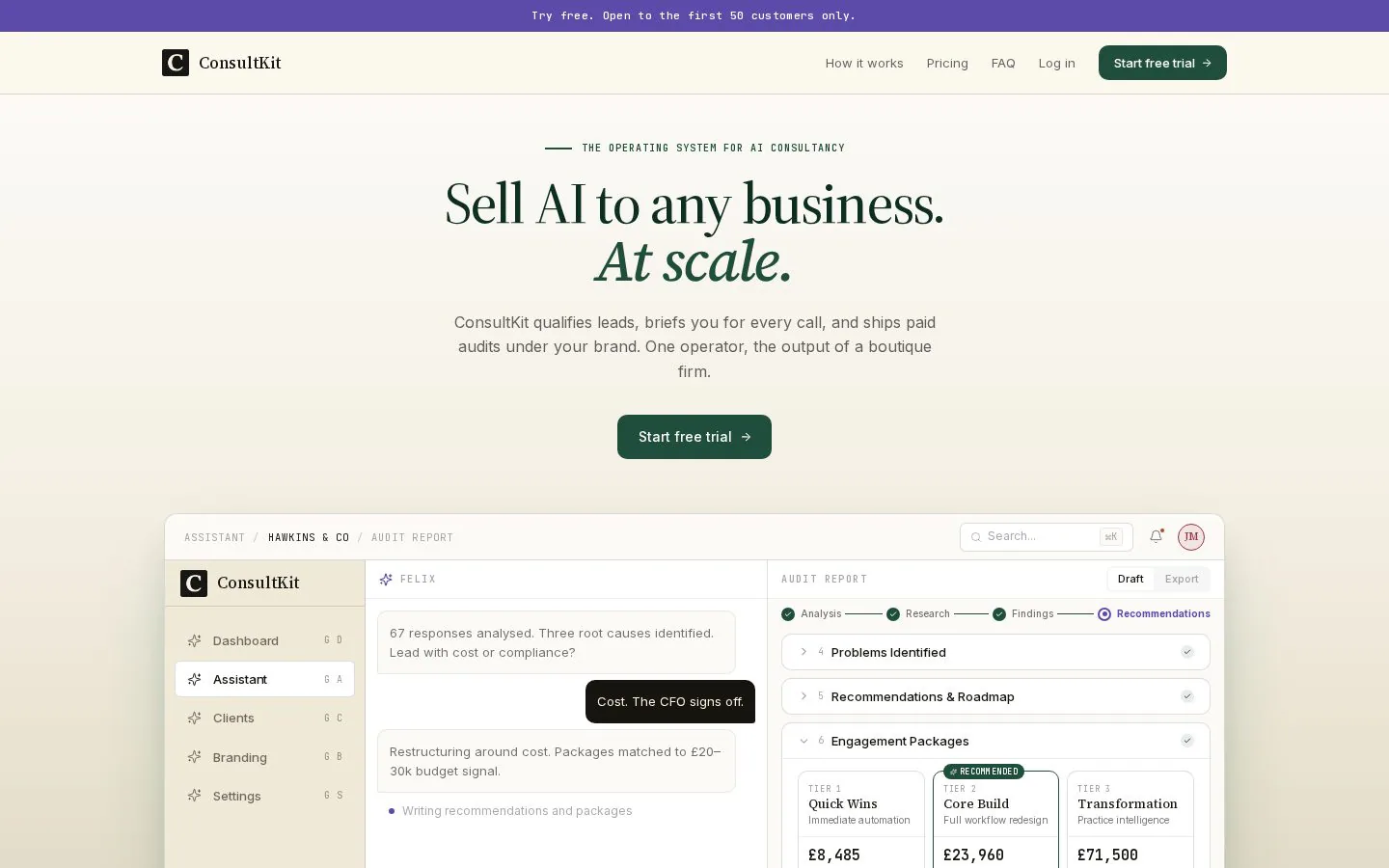Click the Assistant sparkle icon in sidebar

coord(194,679)
